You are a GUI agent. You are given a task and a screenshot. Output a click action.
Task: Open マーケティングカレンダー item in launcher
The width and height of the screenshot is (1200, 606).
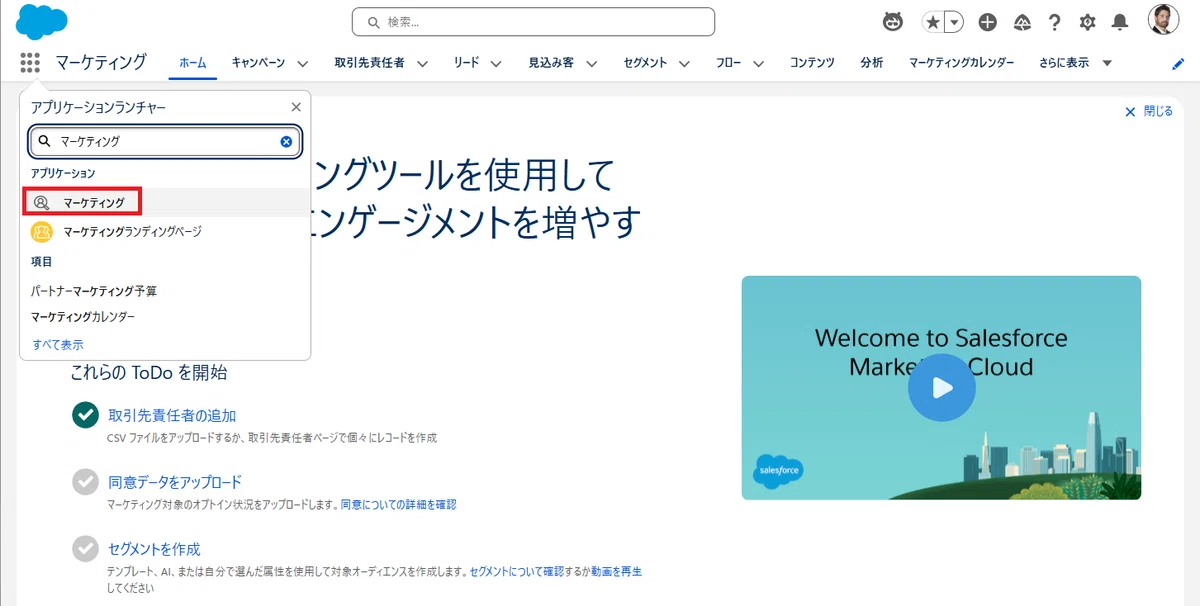[x=83, y=317]
